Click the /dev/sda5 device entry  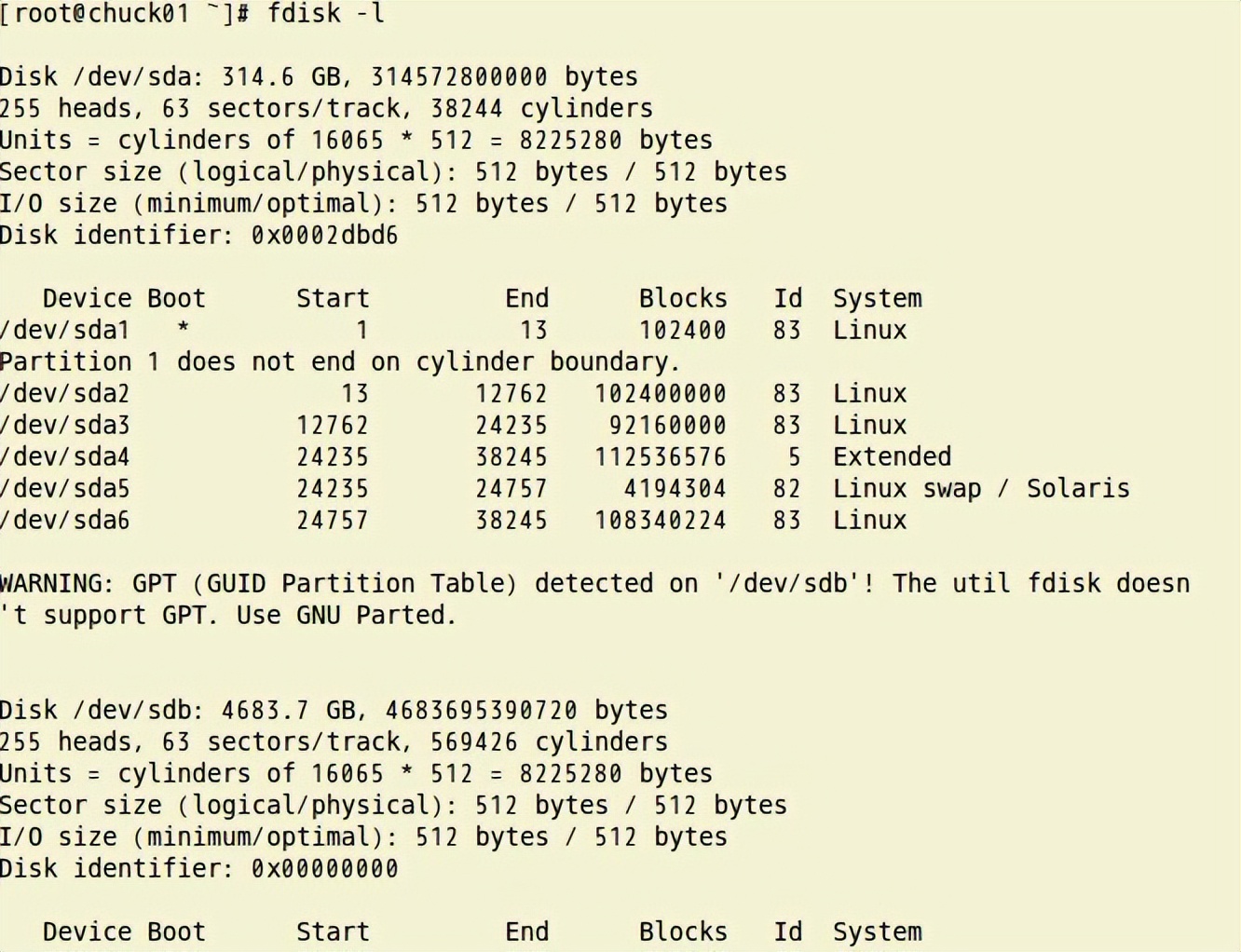[x=65, y=488]
